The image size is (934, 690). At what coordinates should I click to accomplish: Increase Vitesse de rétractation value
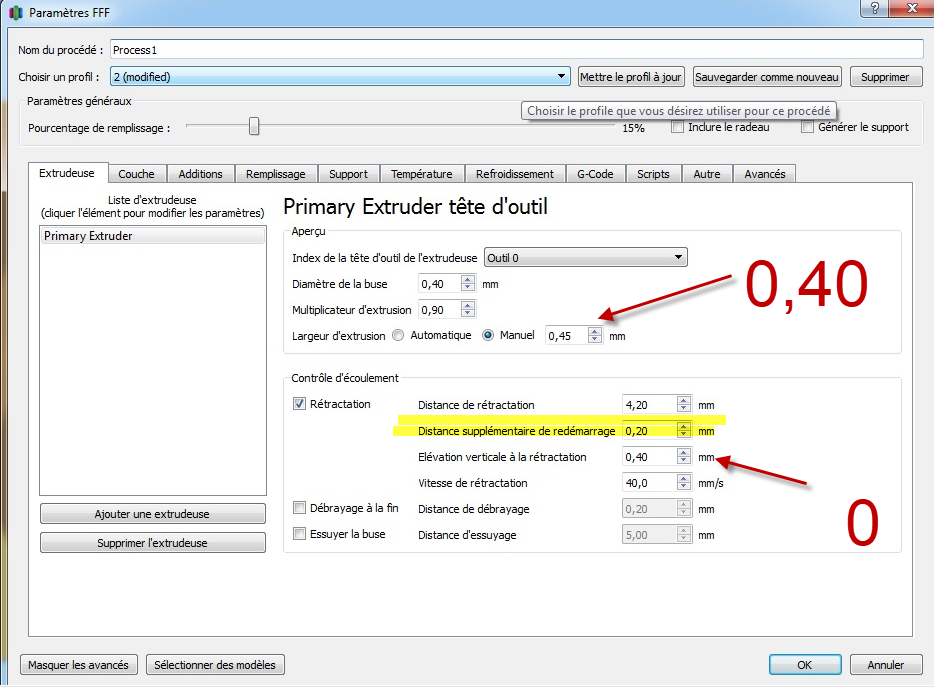click(x=684, y=478)
